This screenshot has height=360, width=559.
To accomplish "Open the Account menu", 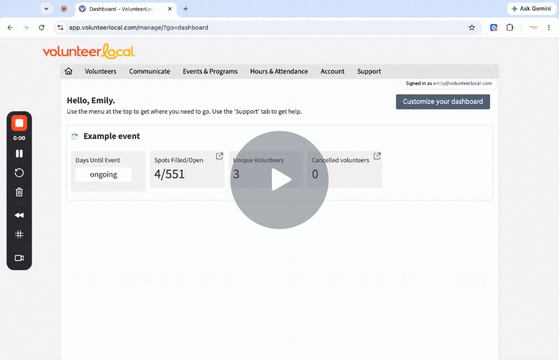I will pyautogui.click(x=332, y=71).
